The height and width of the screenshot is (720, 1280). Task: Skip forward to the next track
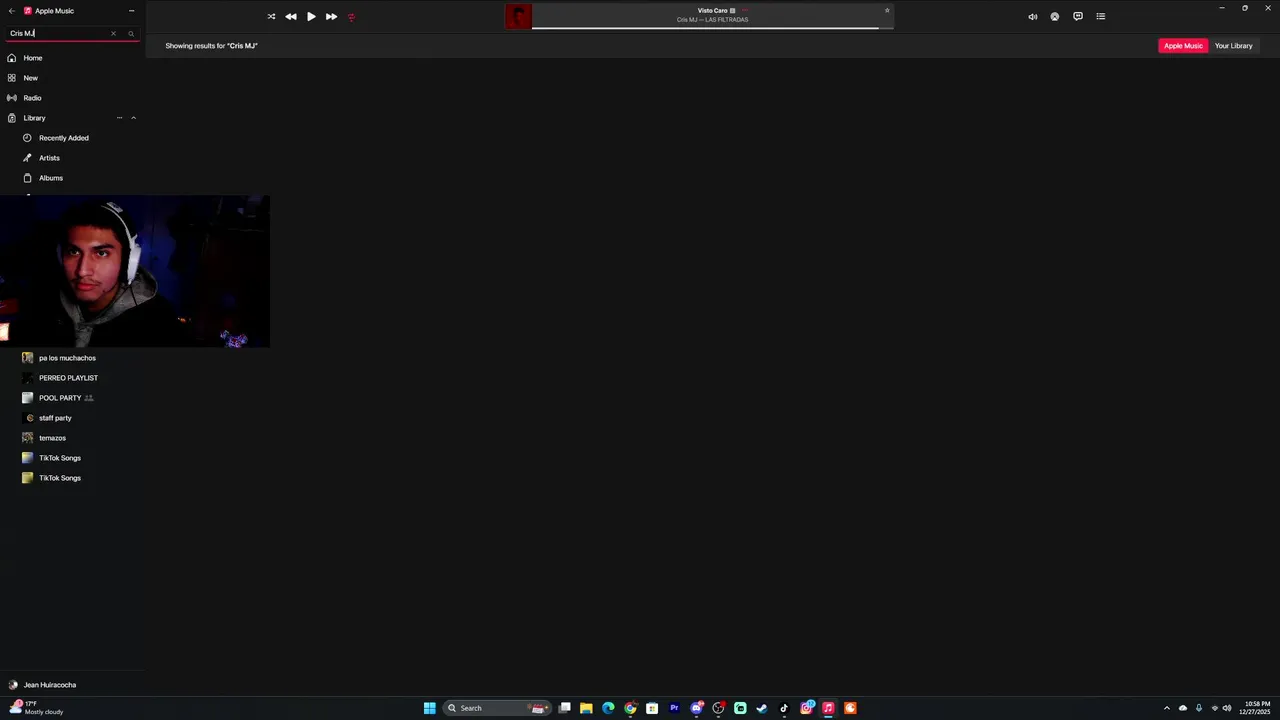(331, 17)
